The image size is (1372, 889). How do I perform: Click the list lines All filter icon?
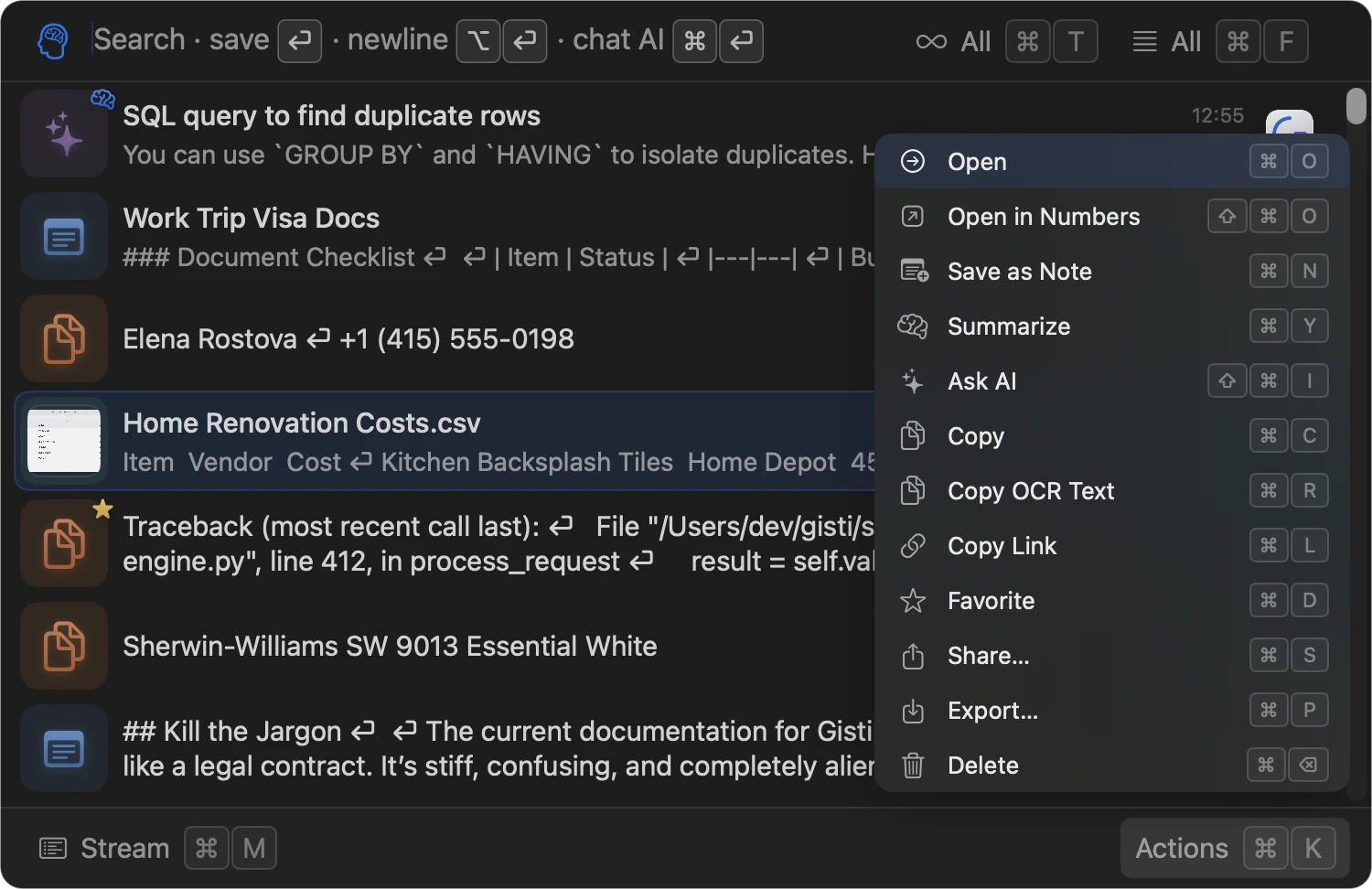[1144, 41]
